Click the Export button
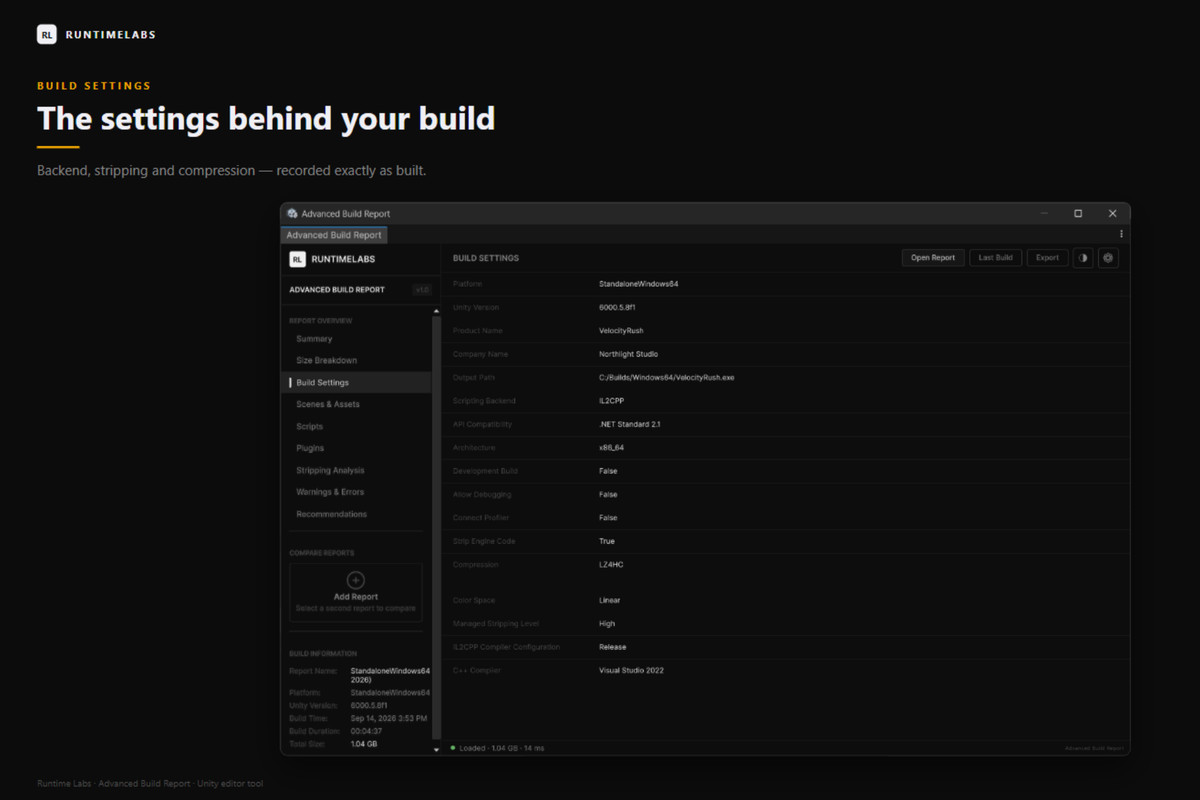This screenshot has height=800, width=1200. point(1047,258)
